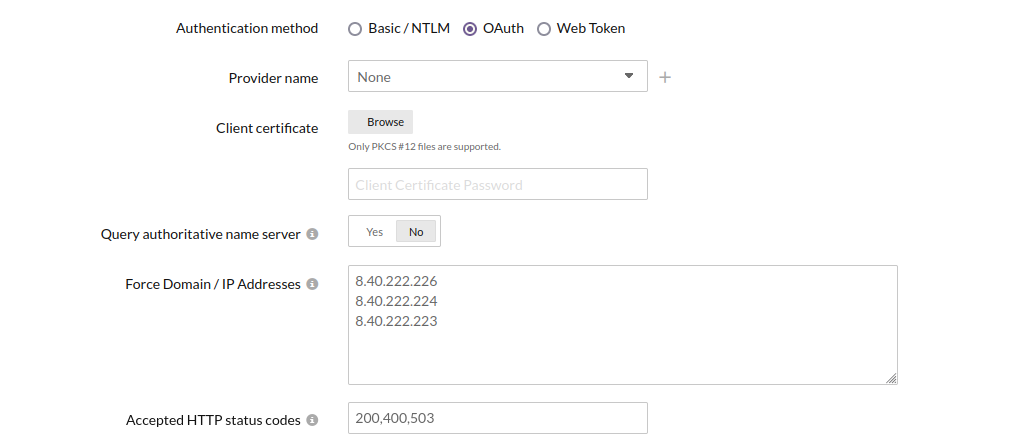Click the Client certificate label
The image size is (1021, 440).
[267, 128]
